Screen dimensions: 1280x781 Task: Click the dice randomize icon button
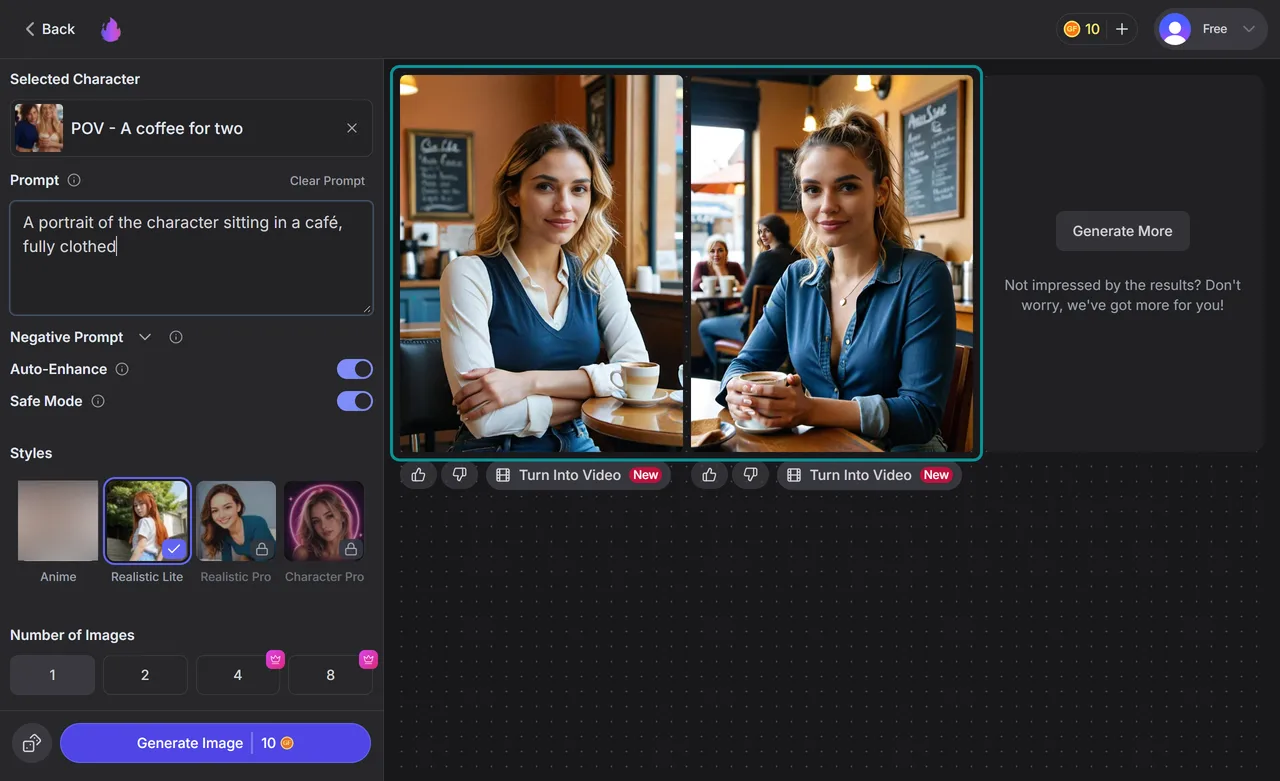click(x=32, y=743)
